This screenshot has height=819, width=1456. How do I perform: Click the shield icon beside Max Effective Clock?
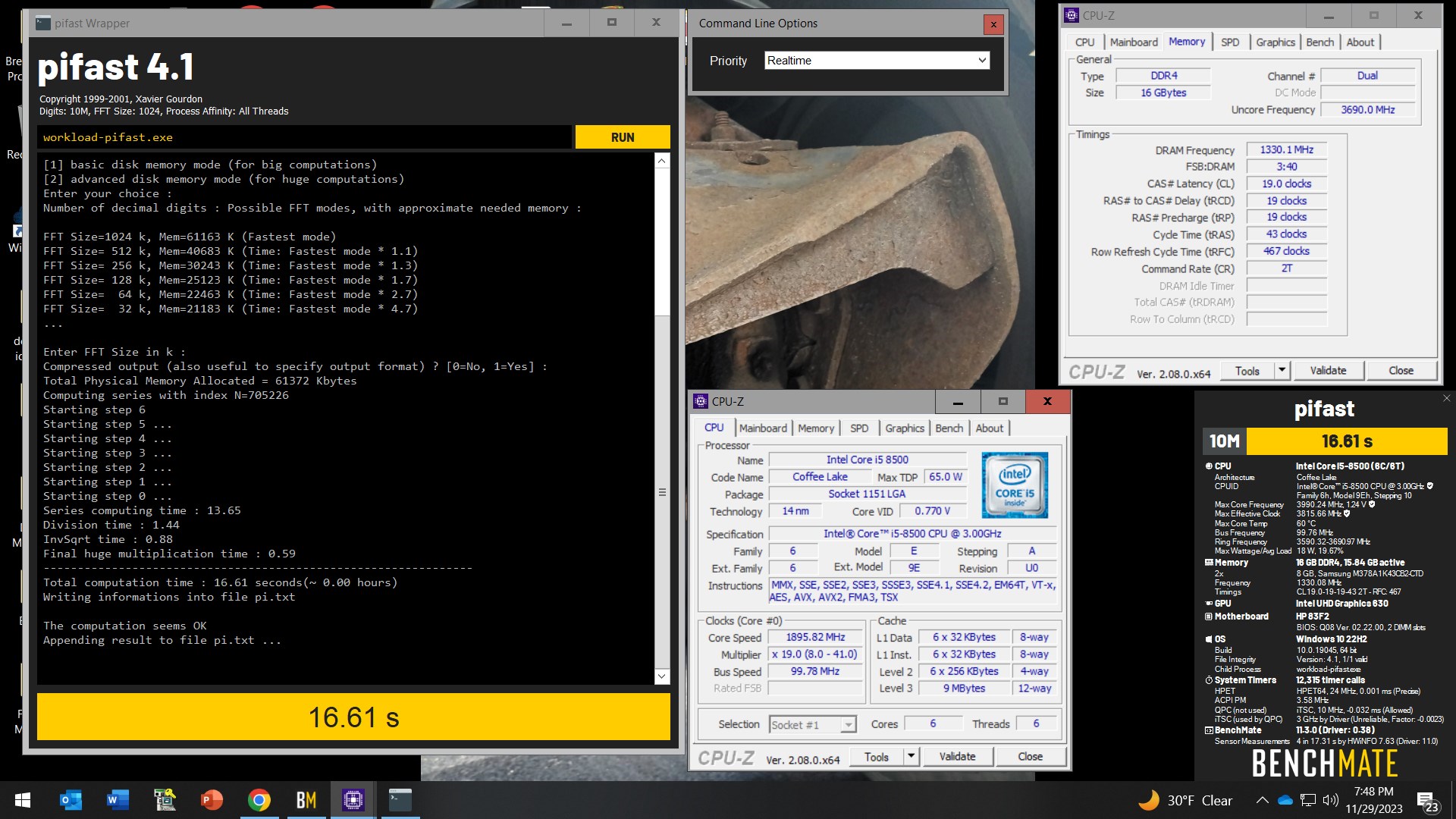pyautogui.click(x=1347, y=513)
